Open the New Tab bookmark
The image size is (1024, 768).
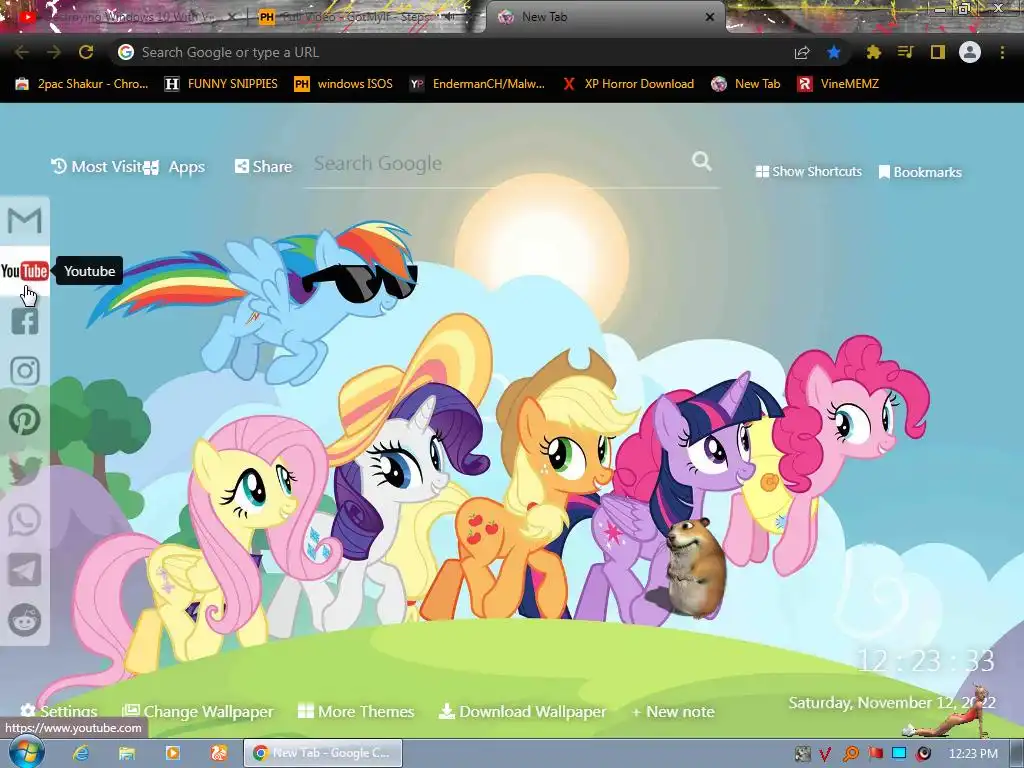point(746,84)
